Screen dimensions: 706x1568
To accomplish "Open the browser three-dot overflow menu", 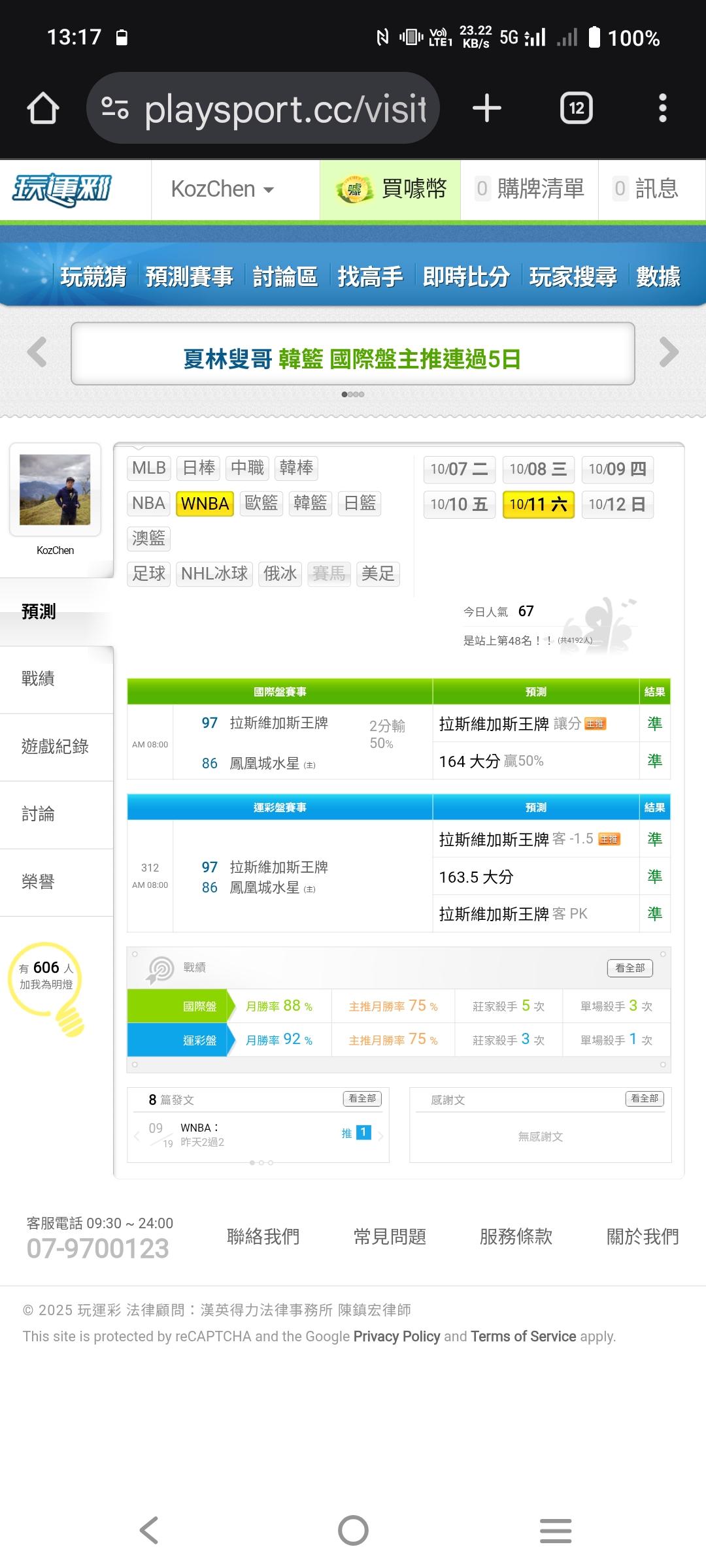I will [662, 108].
